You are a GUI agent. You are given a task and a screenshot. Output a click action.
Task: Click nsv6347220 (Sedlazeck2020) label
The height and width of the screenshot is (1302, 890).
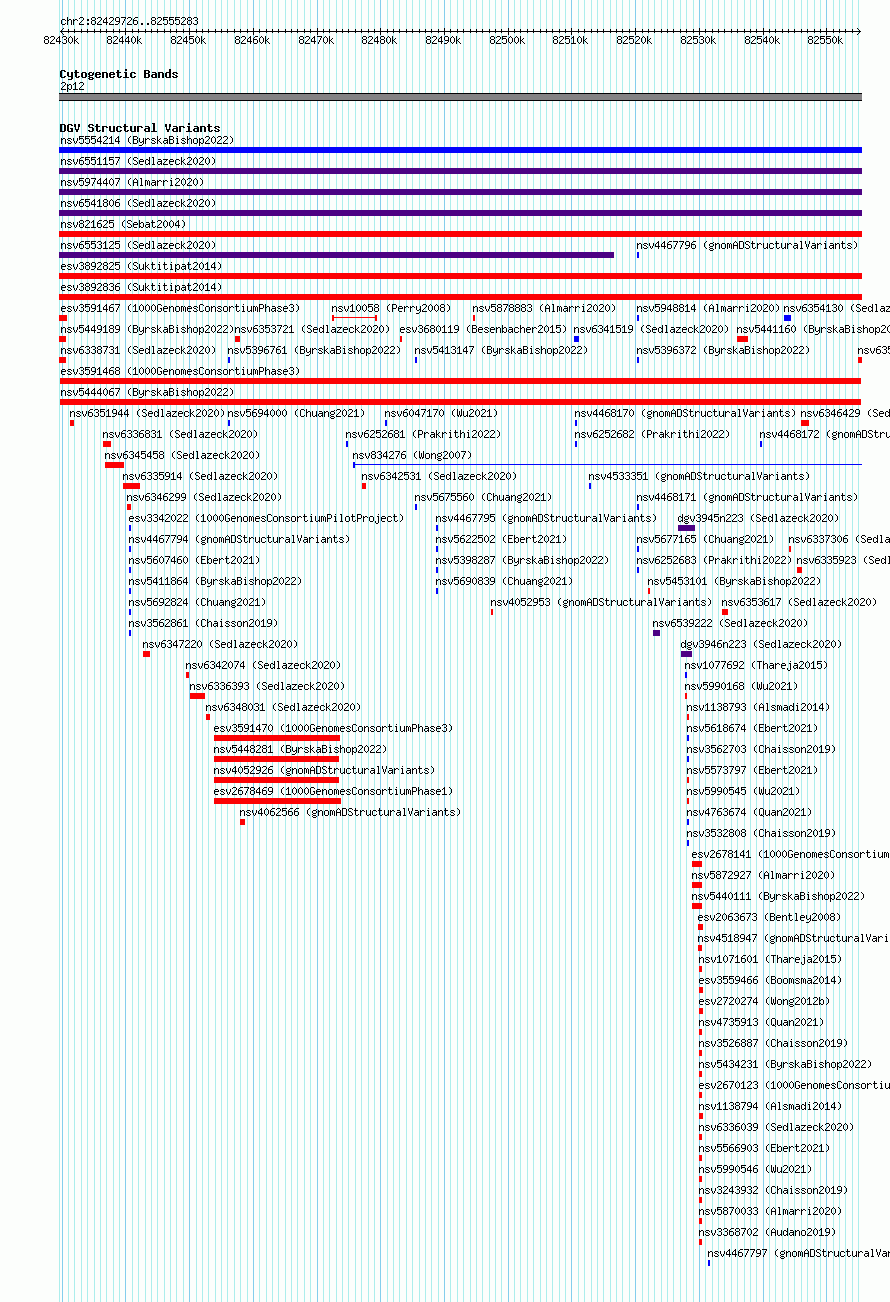click(220, 645)
